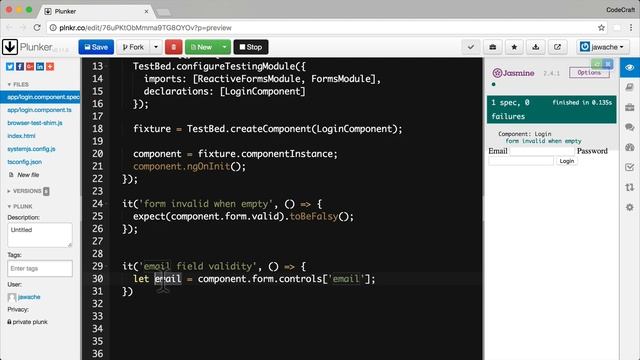
Task: Click the Password input in preview
Action: click(521, 161)
